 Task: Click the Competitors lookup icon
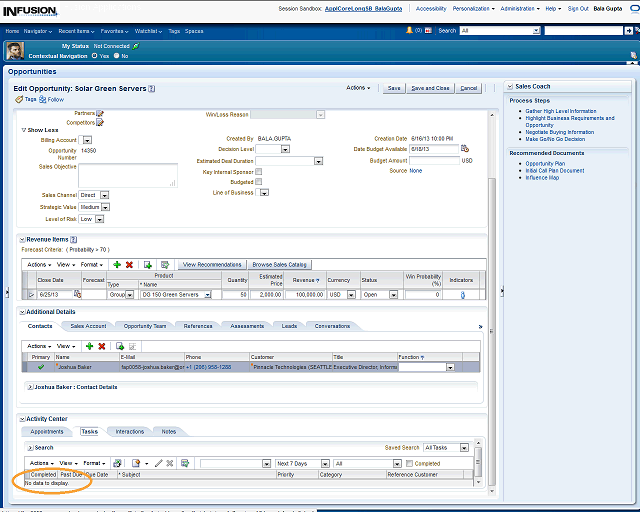coord(100,123)
